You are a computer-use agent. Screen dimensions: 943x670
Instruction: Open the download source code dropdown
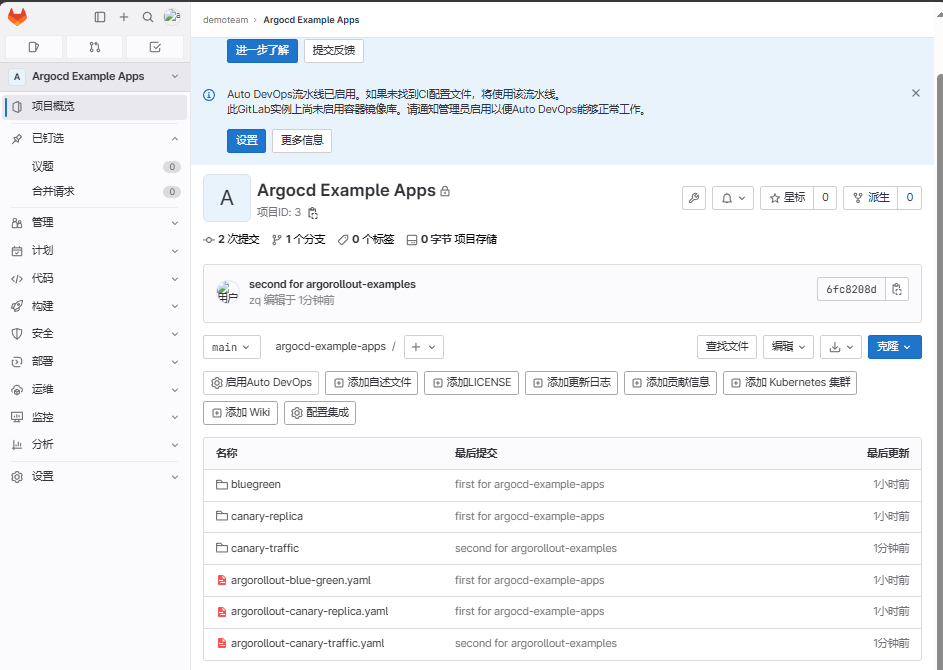pyautogui.click(x=841, y=347)
